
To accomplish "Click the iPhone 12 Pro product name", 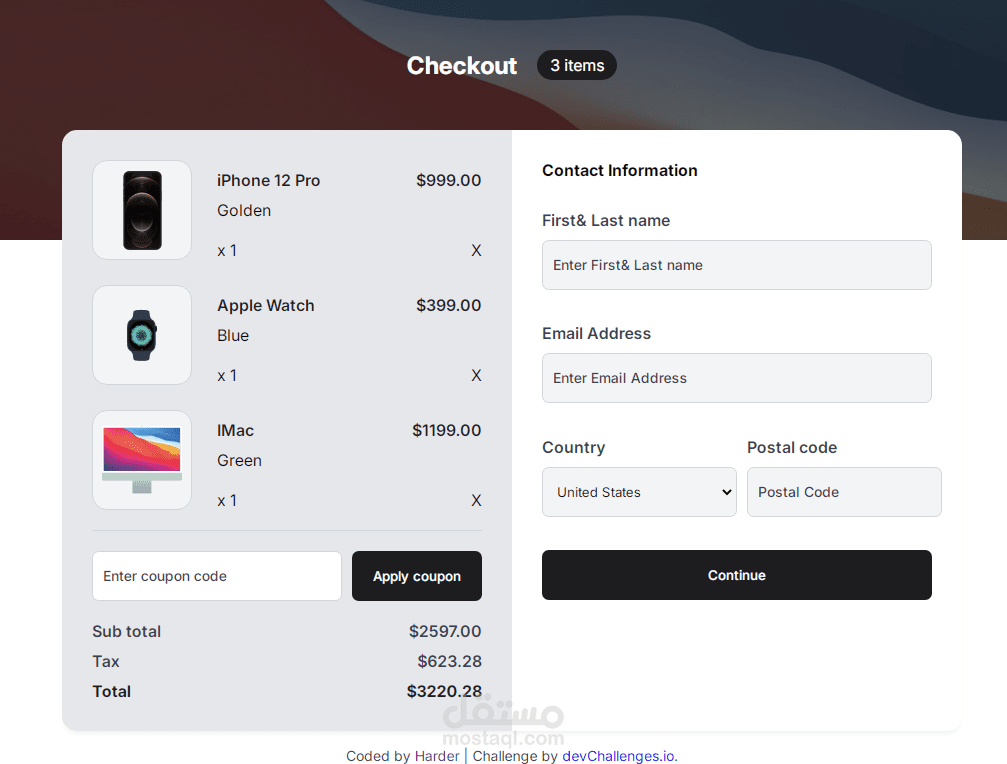I will coord(268,180).
